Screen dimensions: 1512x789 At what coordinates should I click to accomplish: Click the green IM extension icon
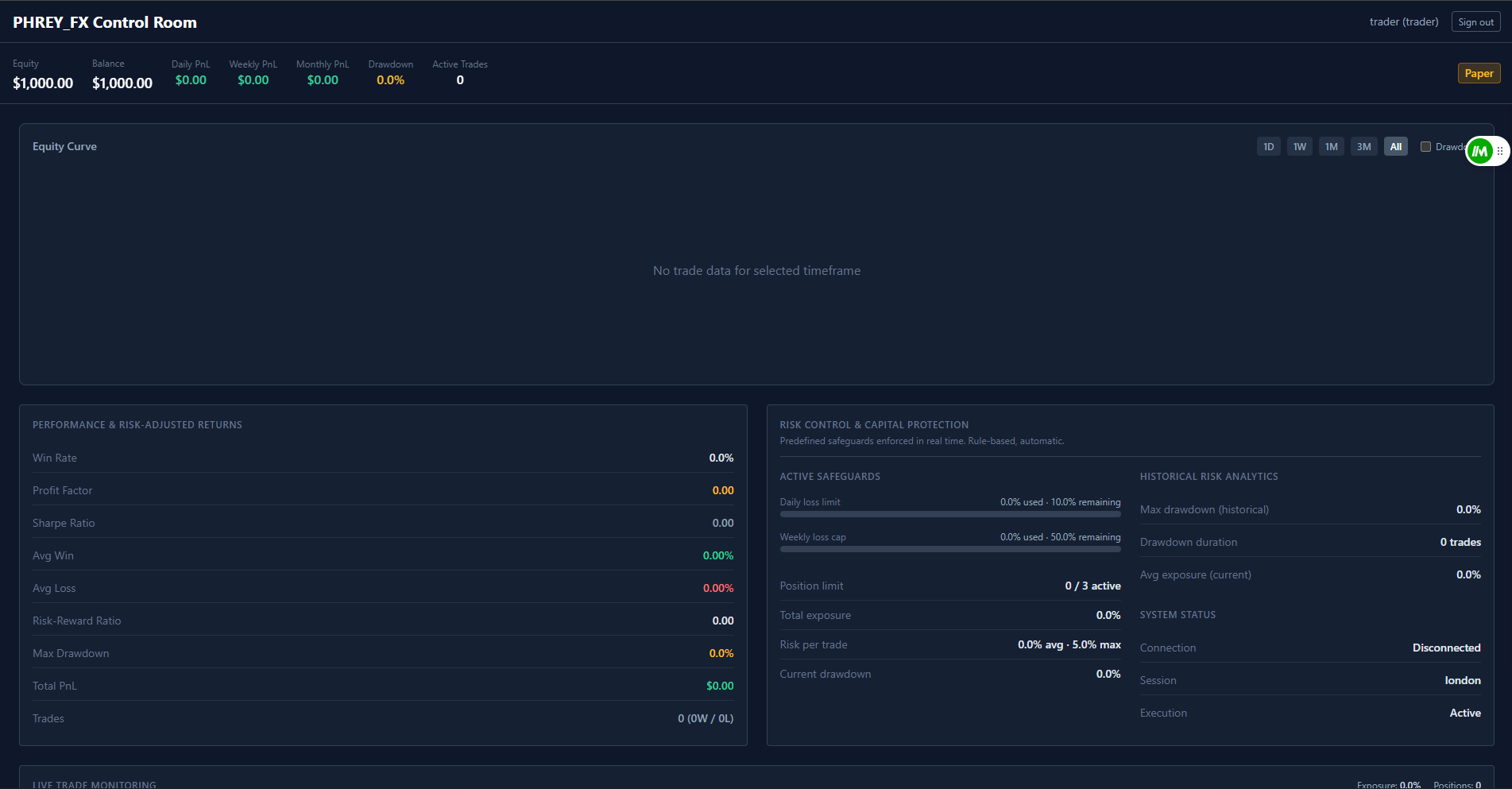(x=1479, y=151)
